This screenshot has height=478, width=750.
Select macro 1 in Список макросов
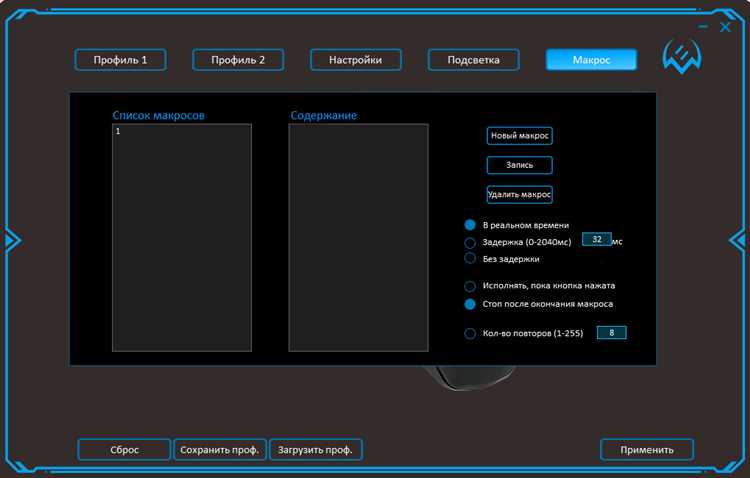tap(182, 131)
